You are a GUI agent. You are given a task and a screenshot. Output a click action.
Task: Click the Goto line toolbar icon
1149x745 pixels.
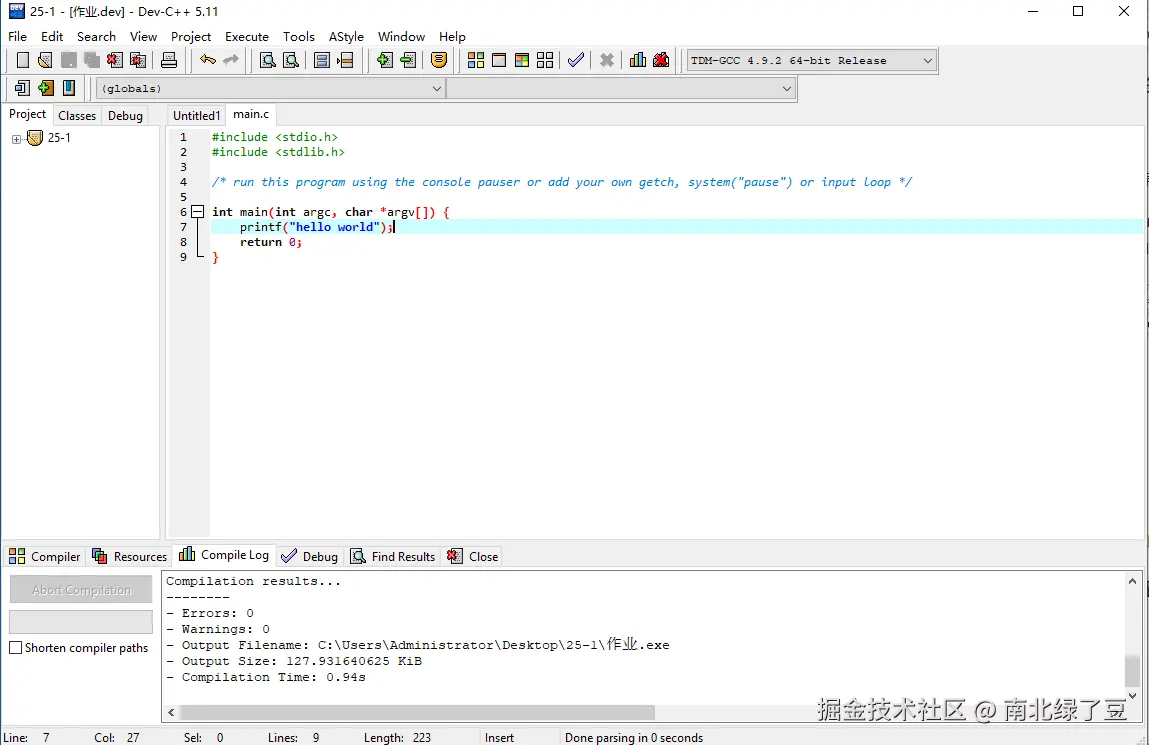345,60
